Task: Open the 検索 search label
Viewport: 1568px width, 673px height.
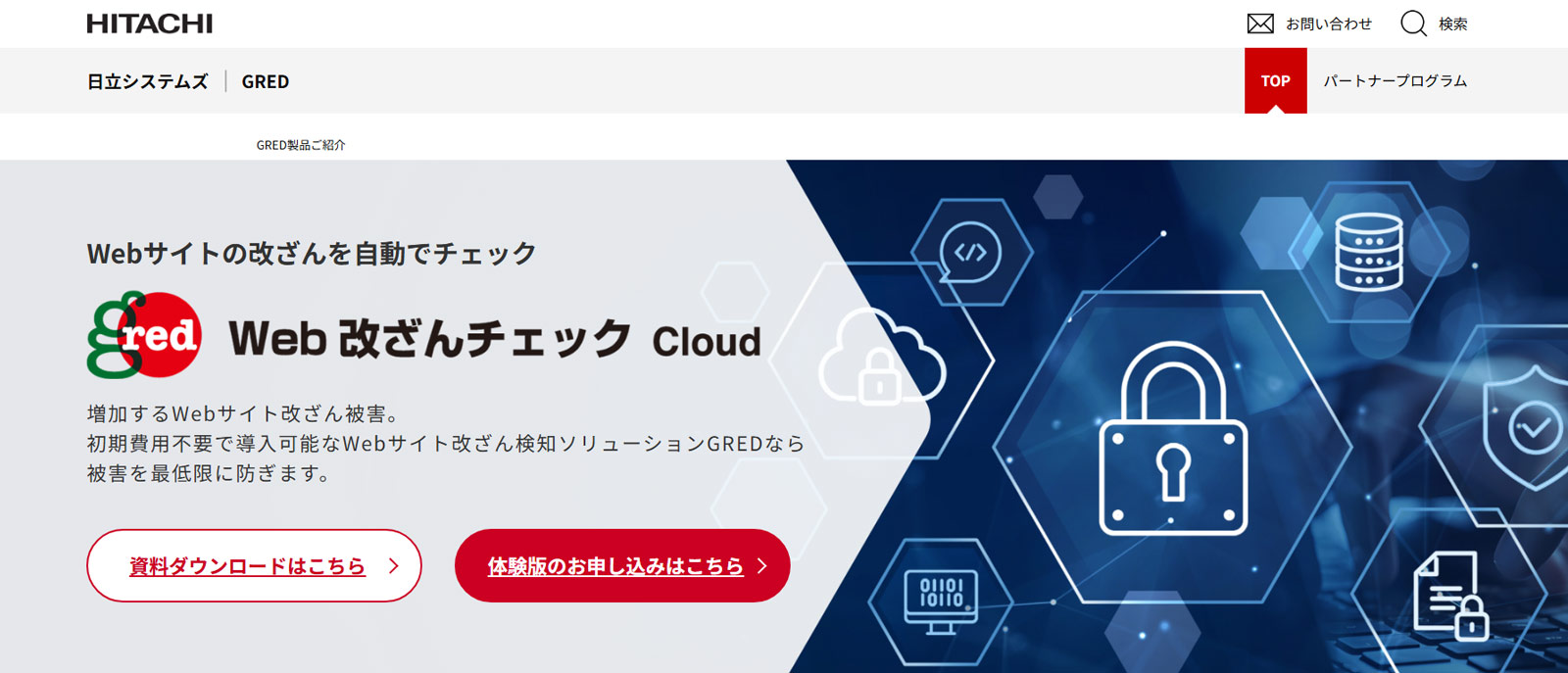Action: coord(1452,24)
